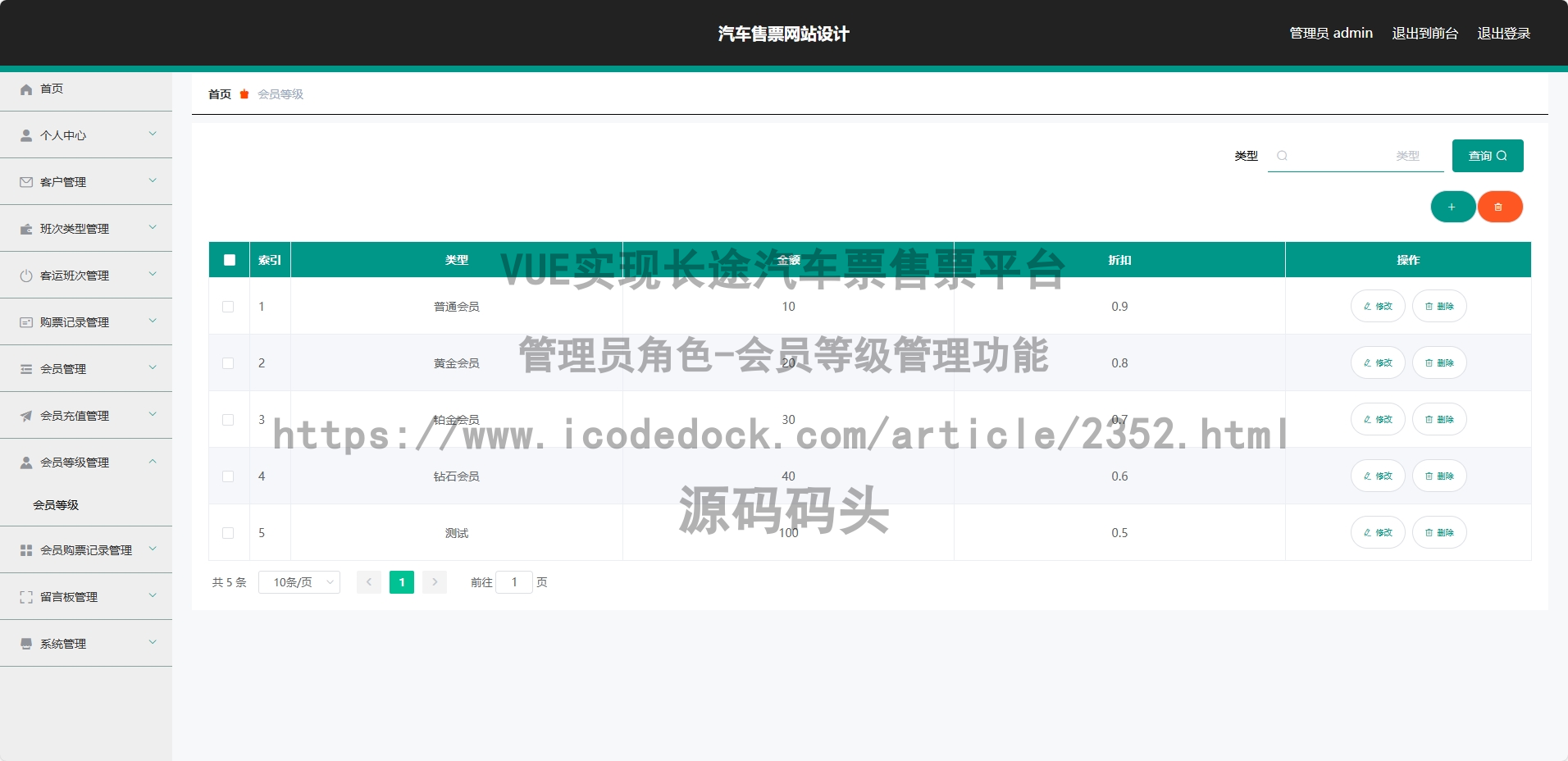The image size is (1568, 761).
Task: Expand the 客运班次管理 chevron
Action: click(x=153, y=274)
